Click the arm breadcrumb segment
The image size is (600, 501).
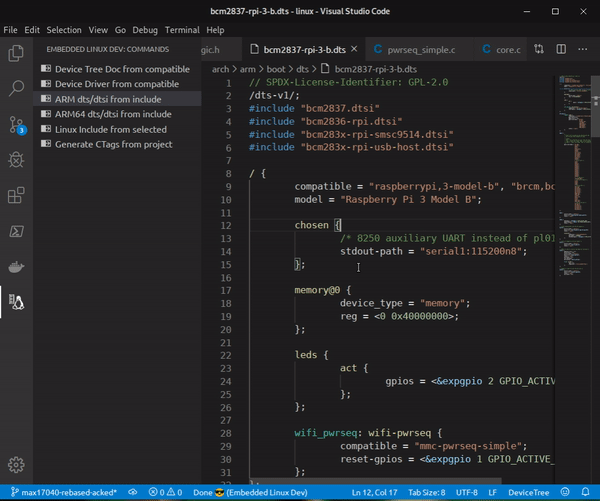[x=248, y=69]
